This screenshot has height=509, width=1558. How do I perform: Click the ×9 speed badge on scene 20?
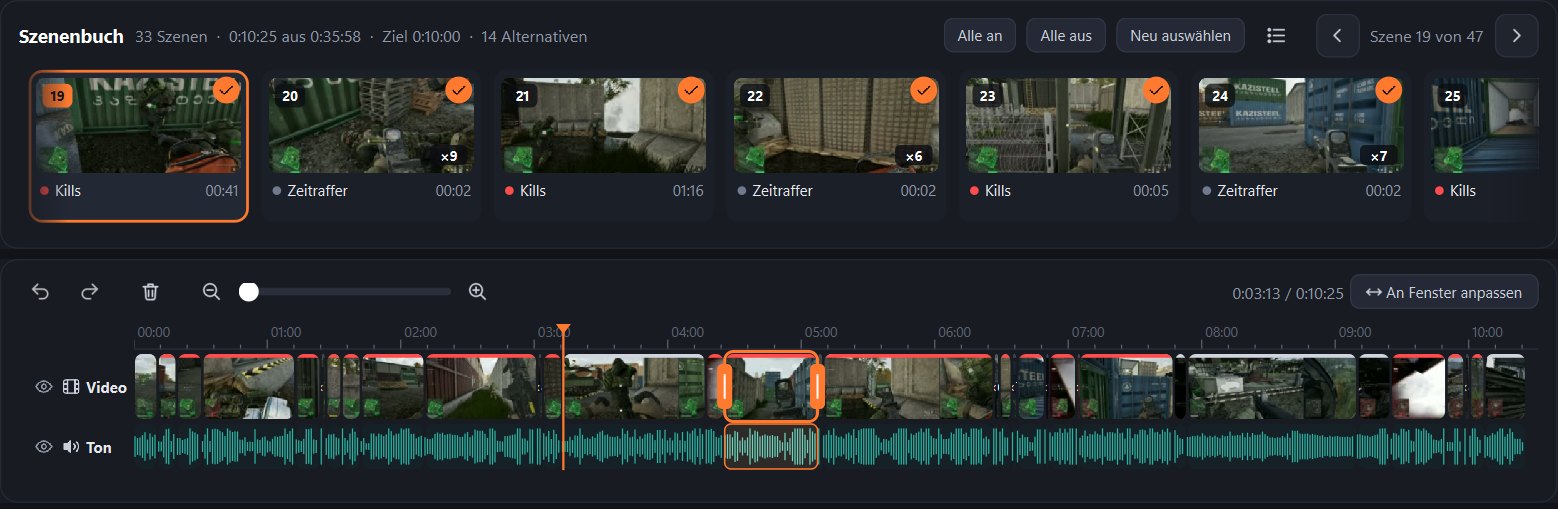click(449, 156)
